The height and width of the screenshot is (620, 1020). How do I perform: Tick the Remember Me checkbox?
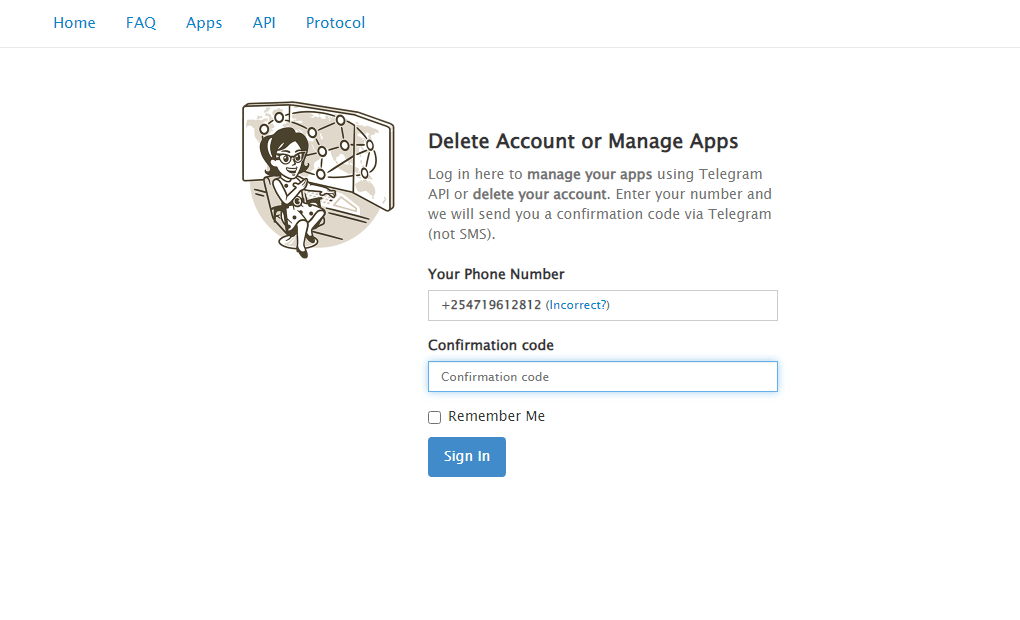pos(435,417)
